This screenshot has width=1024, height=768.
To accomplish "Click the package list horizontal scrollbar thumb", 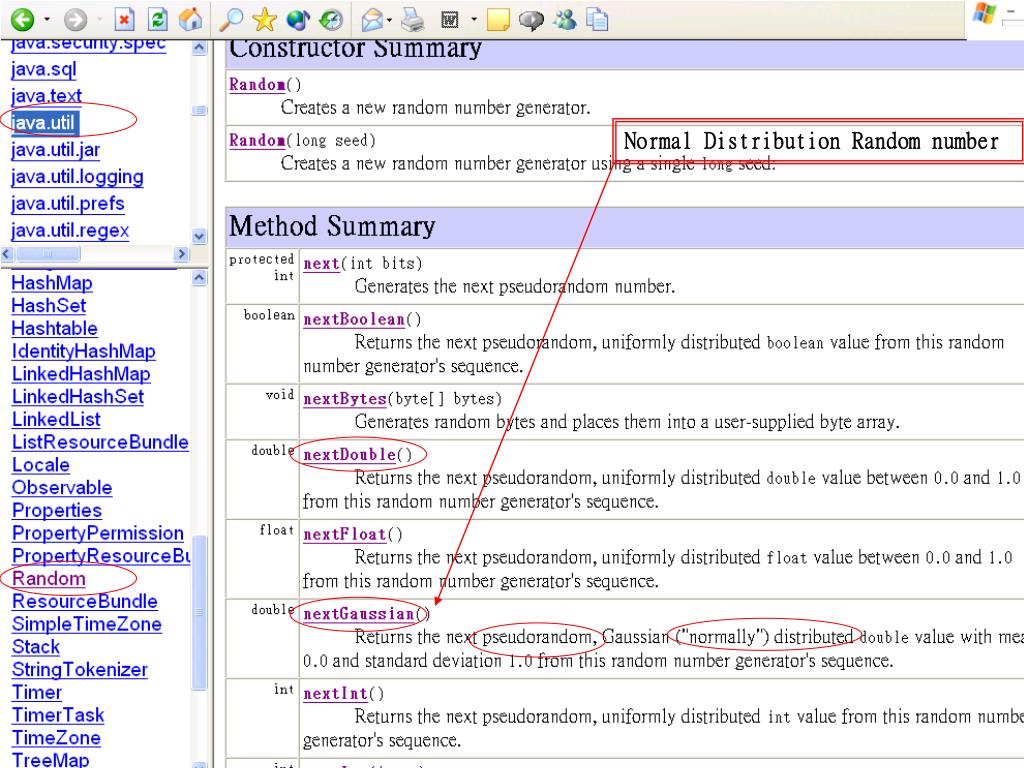I will (48, 253).
